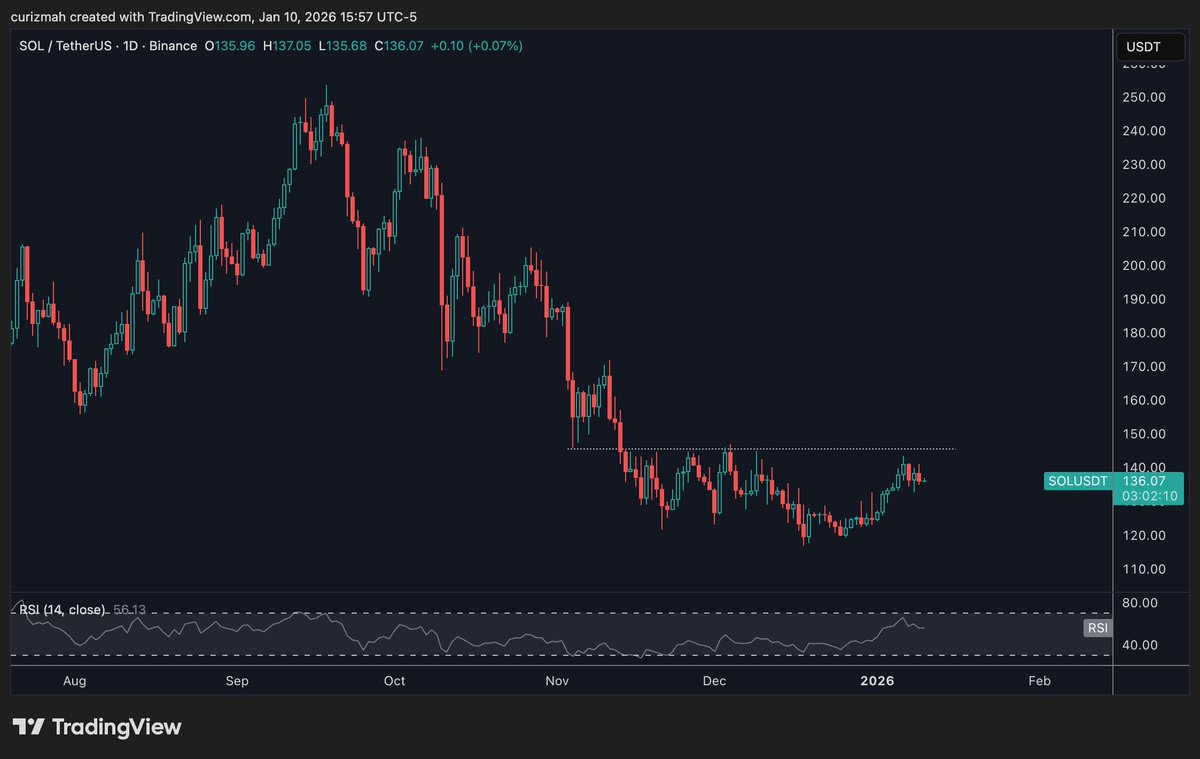This screenshot has width=1200, height=759.
Task: Click the Aug label on time axis
Action: coord(74,681)
